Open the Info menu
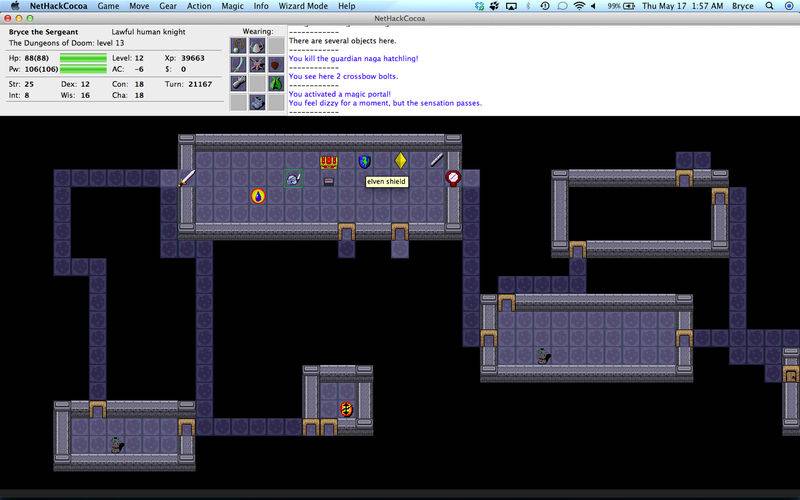 pos(261,6)
